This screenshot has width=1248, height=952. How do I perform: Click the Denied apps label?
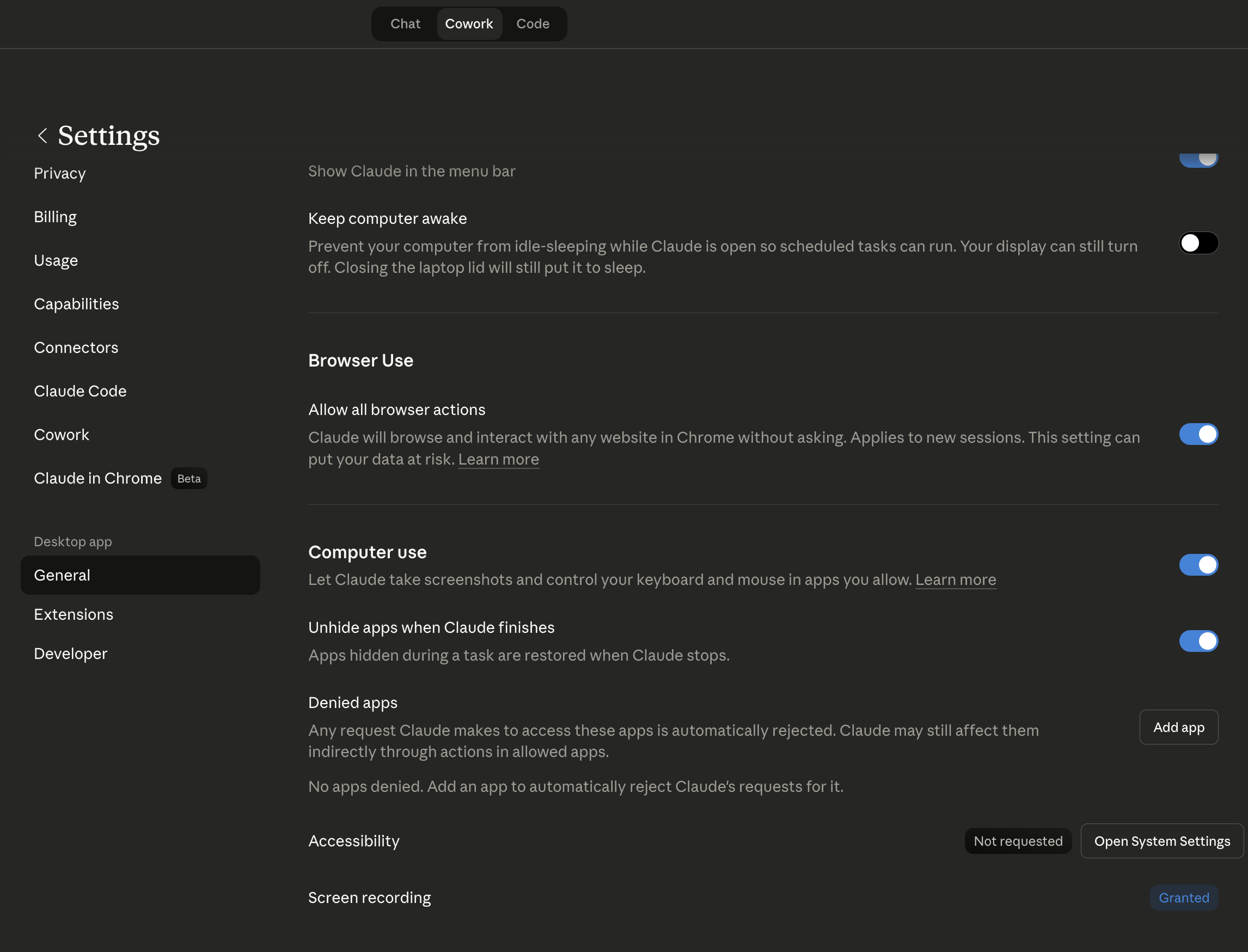coord(352,703)
